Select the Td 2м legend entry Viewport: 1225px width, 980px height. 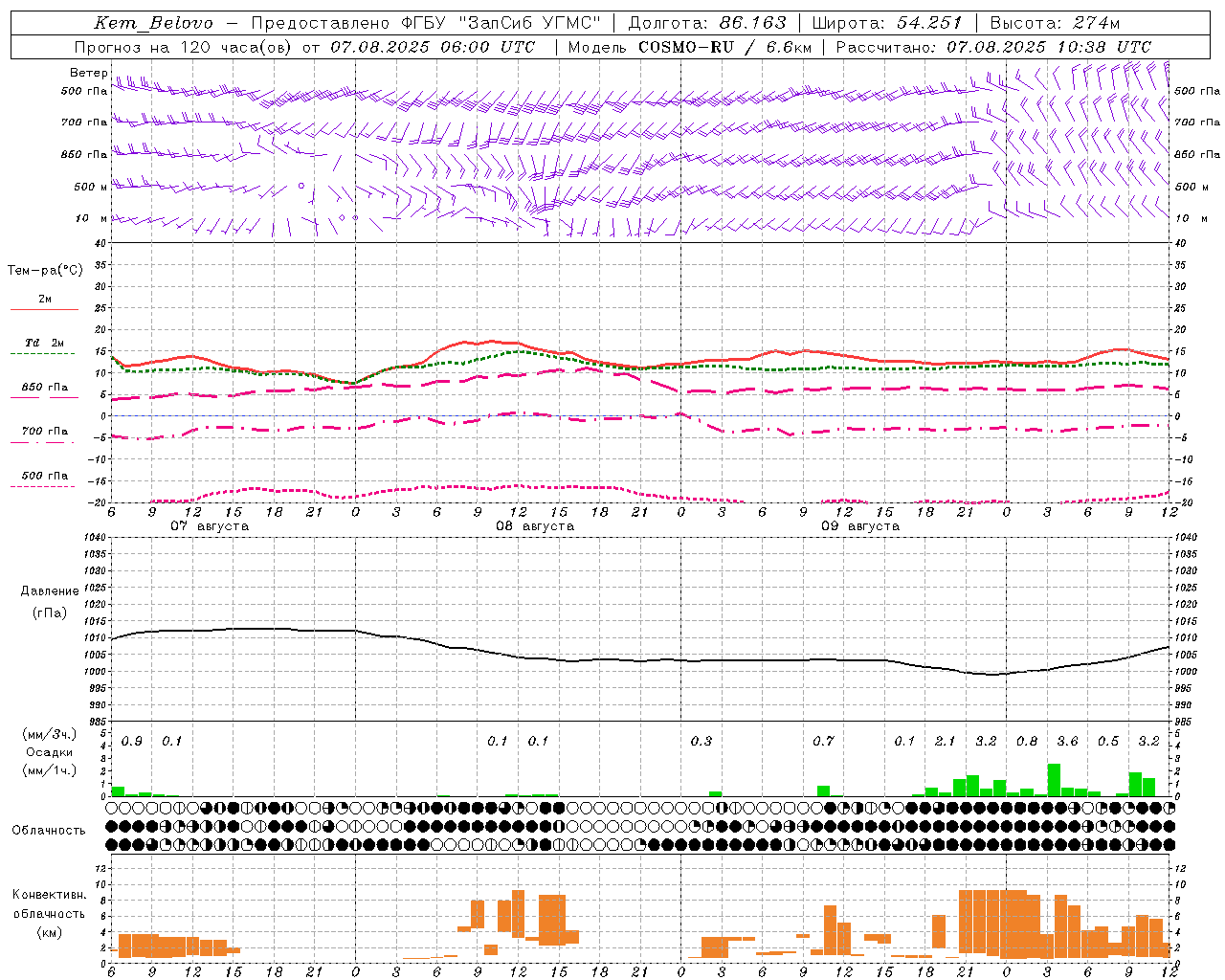pyautogui.click(x=44, y=343)
